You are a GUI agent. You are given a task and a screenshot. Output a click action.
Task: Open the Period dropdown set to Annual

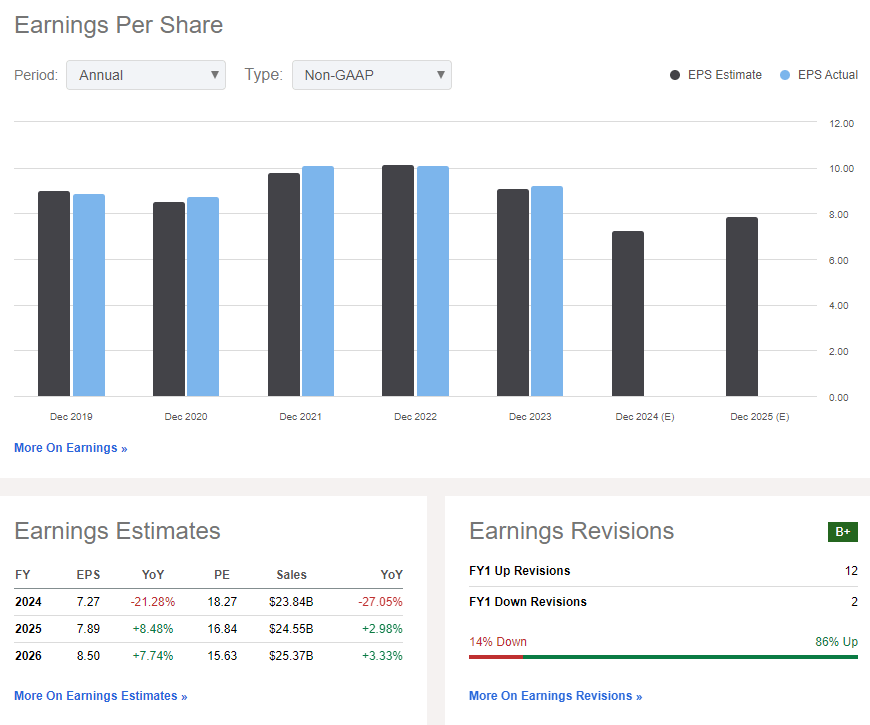146,75
